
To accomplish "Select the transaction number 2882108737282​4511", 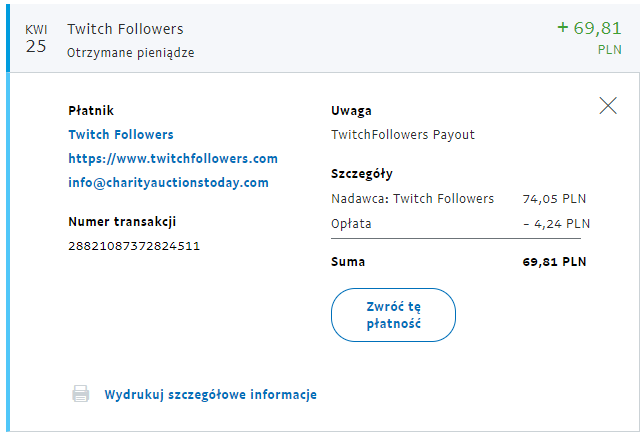I will [134, 246].
